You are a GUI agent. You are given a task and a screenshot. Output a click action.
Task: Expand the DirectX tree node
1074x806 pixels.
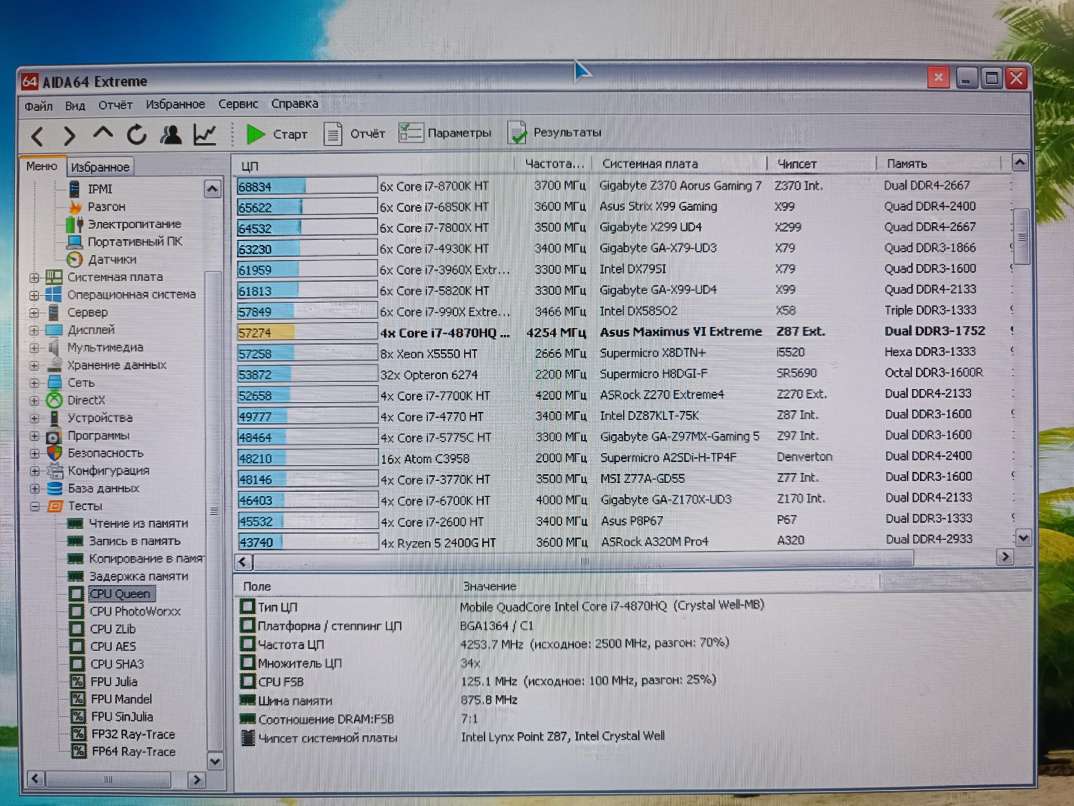pyautogui.click(x=34, y=401)
